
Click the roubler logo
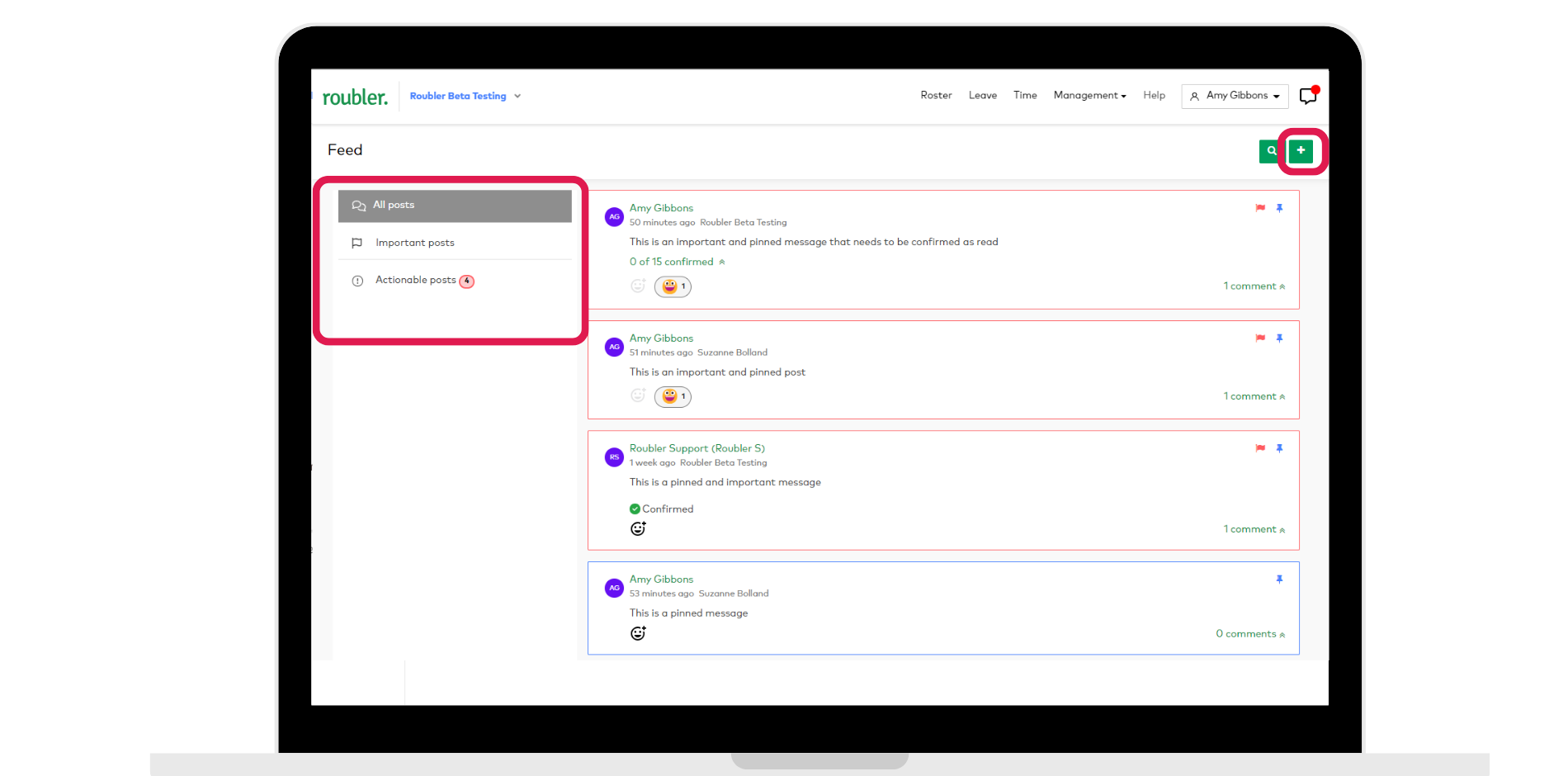click(355, 97)
